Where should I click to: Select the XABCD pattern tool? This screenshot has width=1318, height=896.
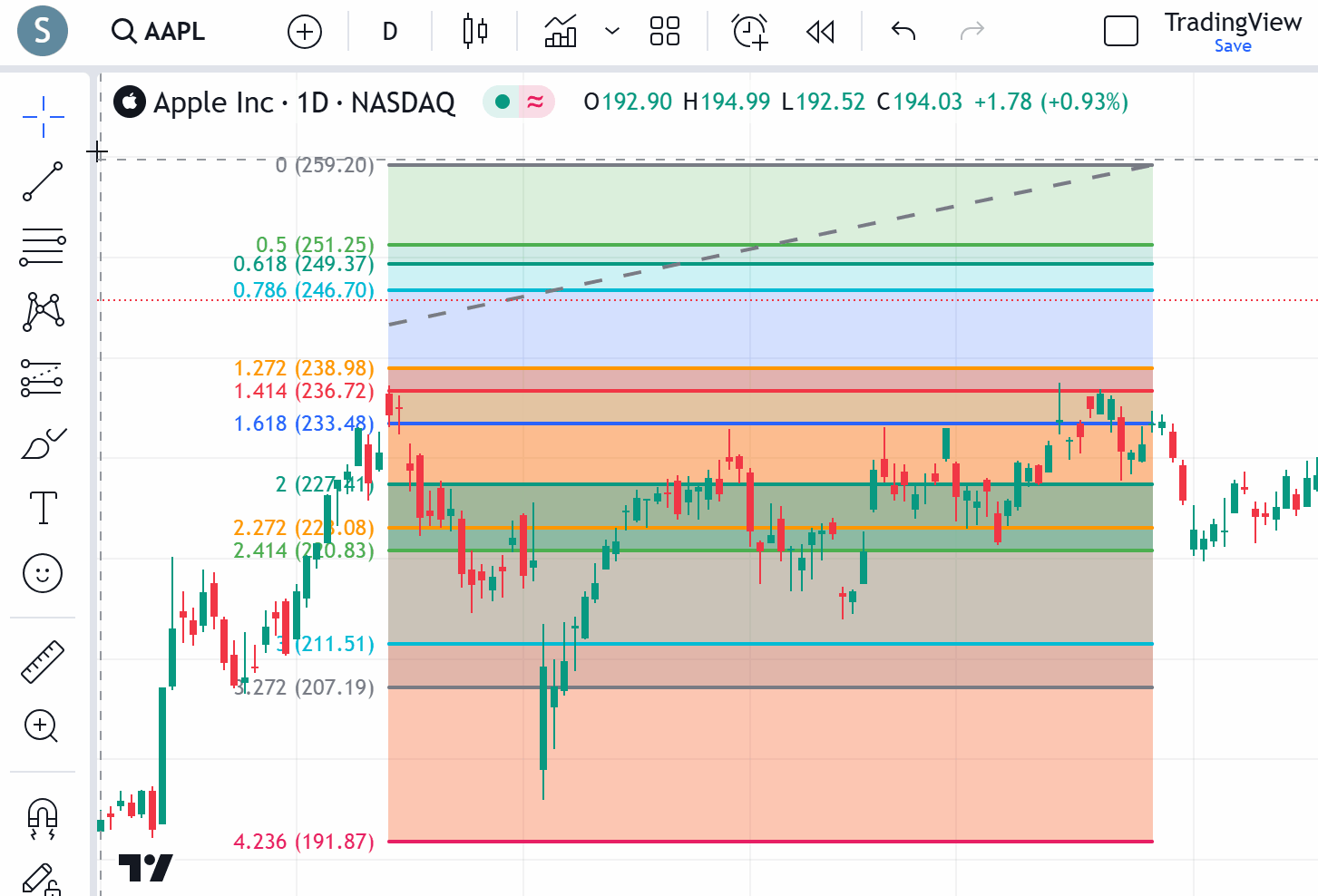(43, 312)
